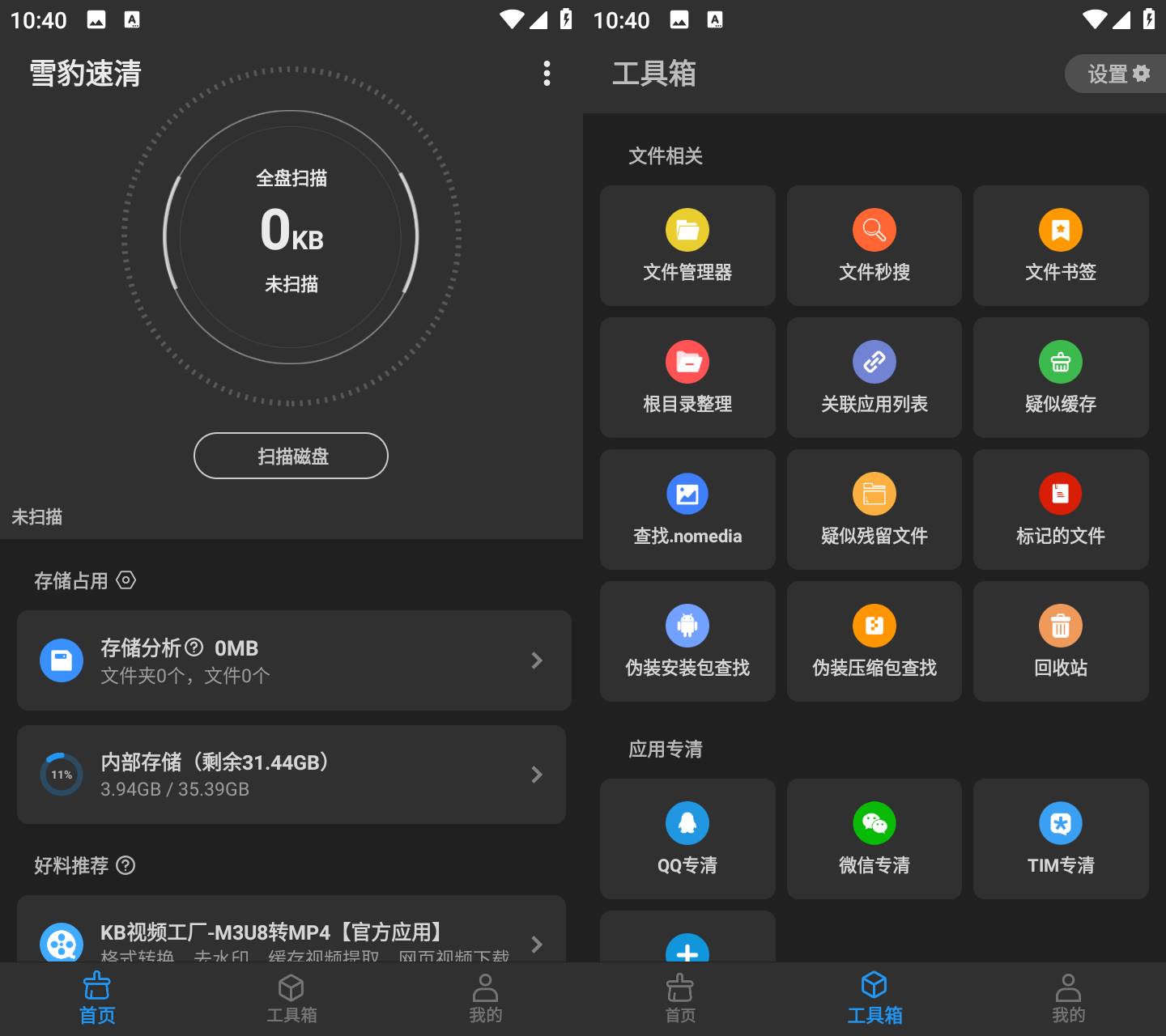Select the 根目录整理 root directory cleanup tool
This screenshot has height=1036, width=1166.
687,377
